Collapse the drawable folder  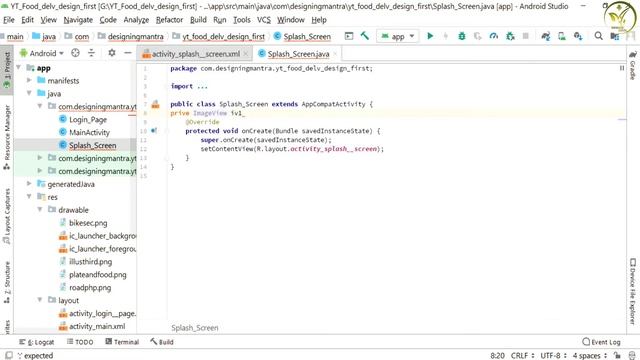40,209
